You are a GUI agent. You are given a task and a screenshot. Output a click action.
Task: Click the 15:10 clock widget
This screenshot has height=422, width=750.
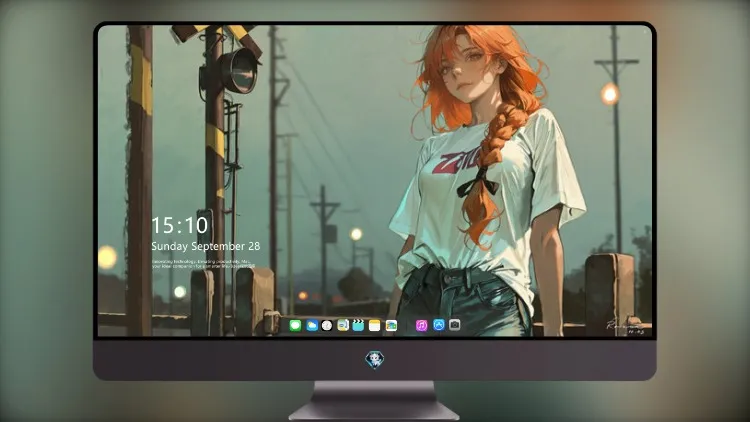tap(180, 225)
